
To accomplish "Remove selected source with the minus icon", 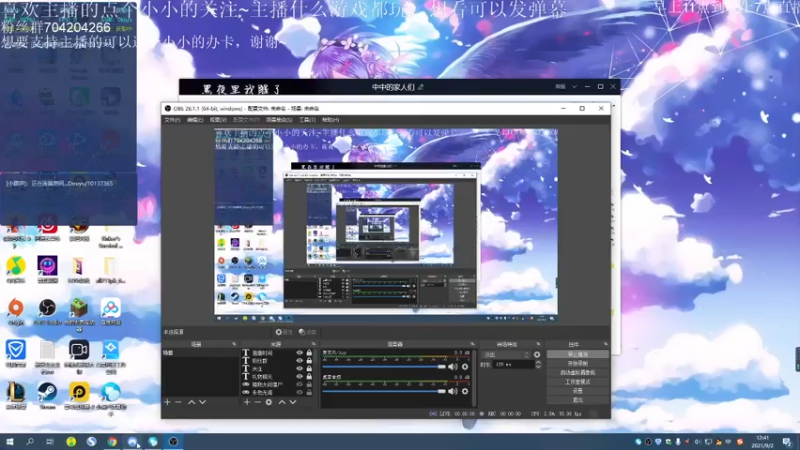I will pyautogui.click(x=258, y=402).
